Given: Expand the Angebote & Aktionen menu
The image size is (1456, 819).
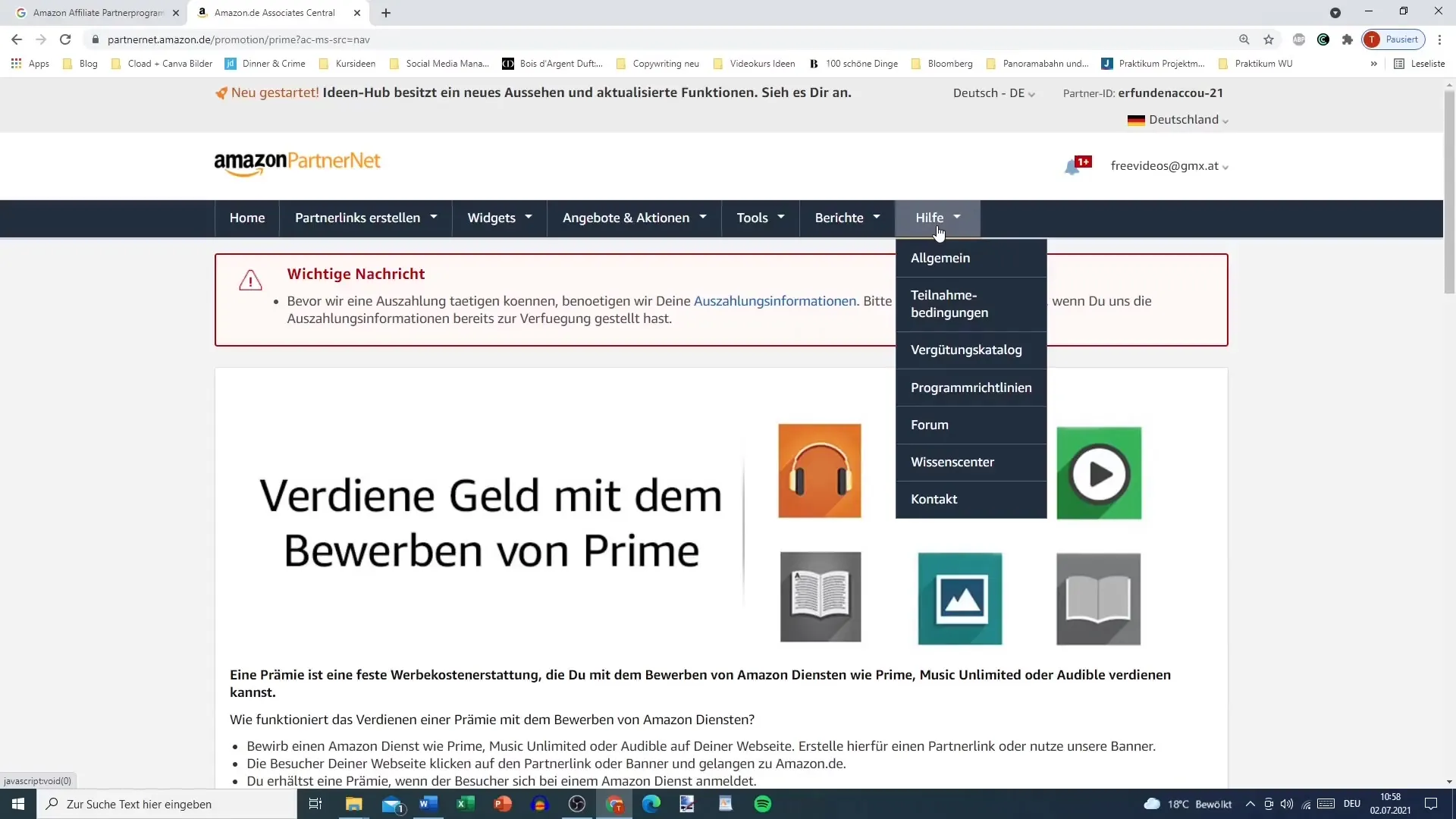Looking at the screenshot, I should point(634,218).
